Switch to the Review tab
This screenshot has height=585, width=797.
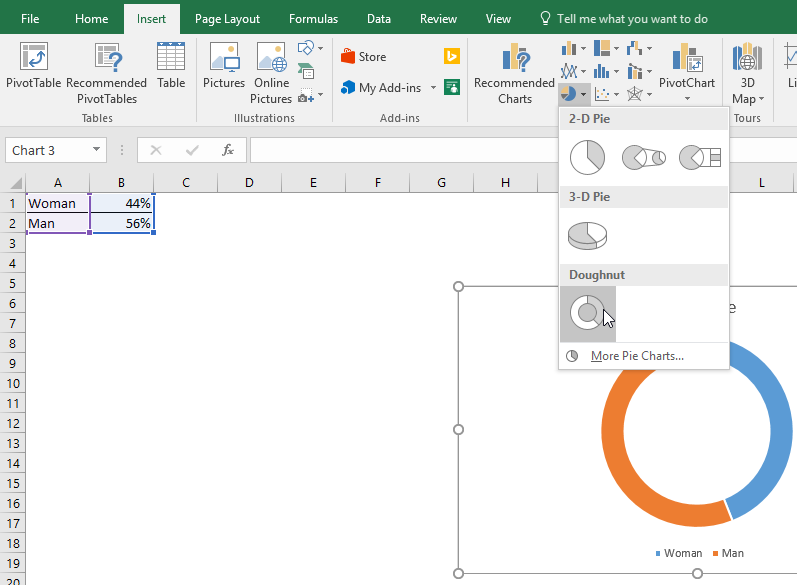[438, 19]
